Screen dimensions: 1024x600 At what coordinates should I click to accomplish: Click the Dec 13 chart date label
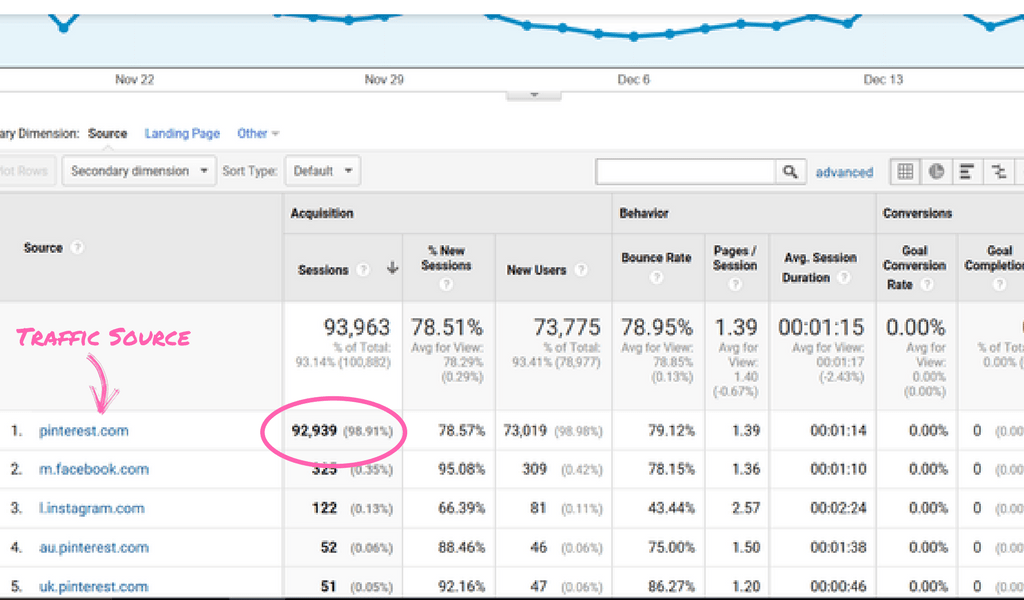[883, 80]
